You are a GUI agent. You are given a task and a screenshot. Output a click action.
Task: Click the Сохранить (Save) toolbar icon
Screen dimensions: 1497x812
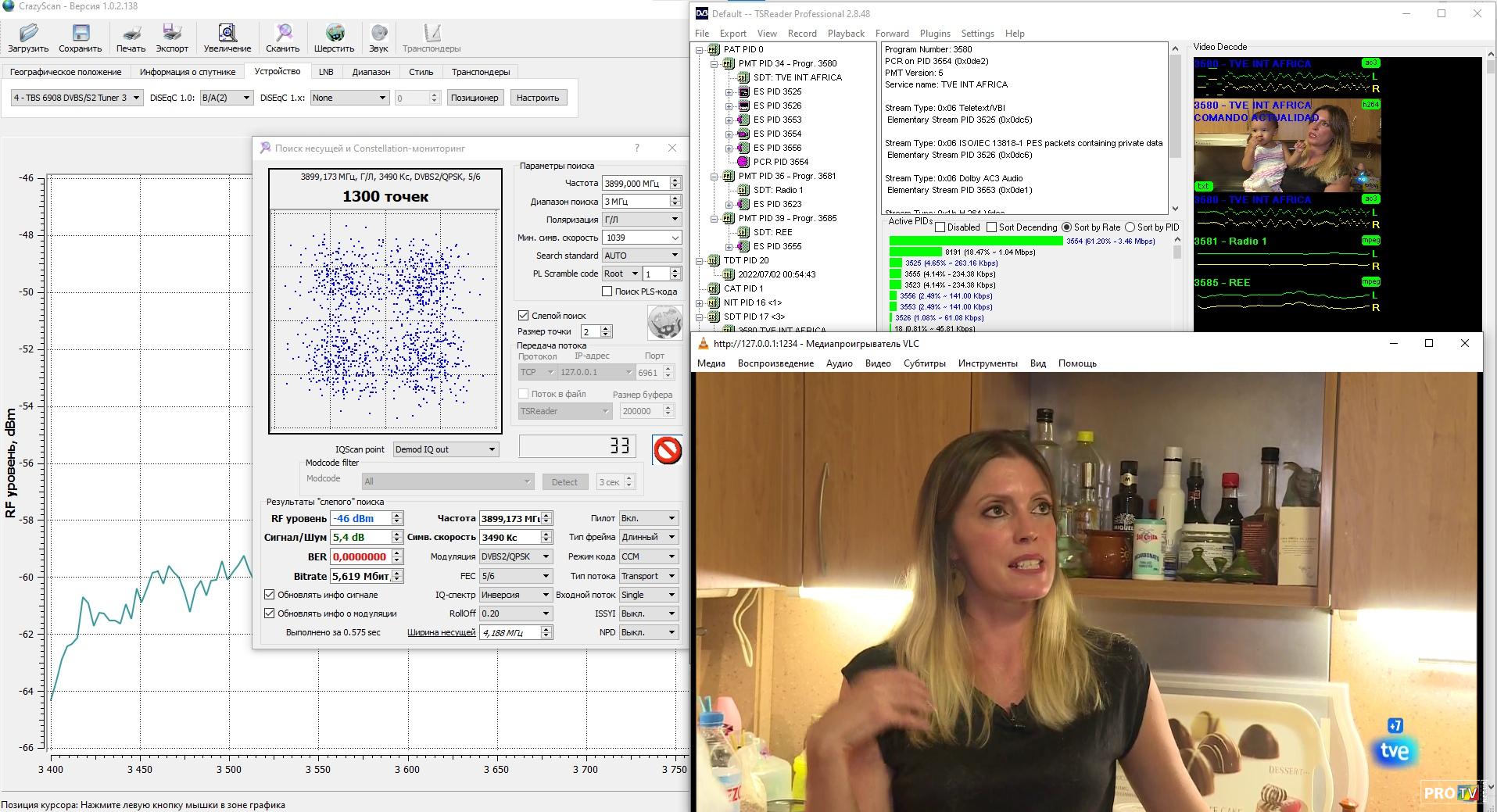click(x=81, y=34)
